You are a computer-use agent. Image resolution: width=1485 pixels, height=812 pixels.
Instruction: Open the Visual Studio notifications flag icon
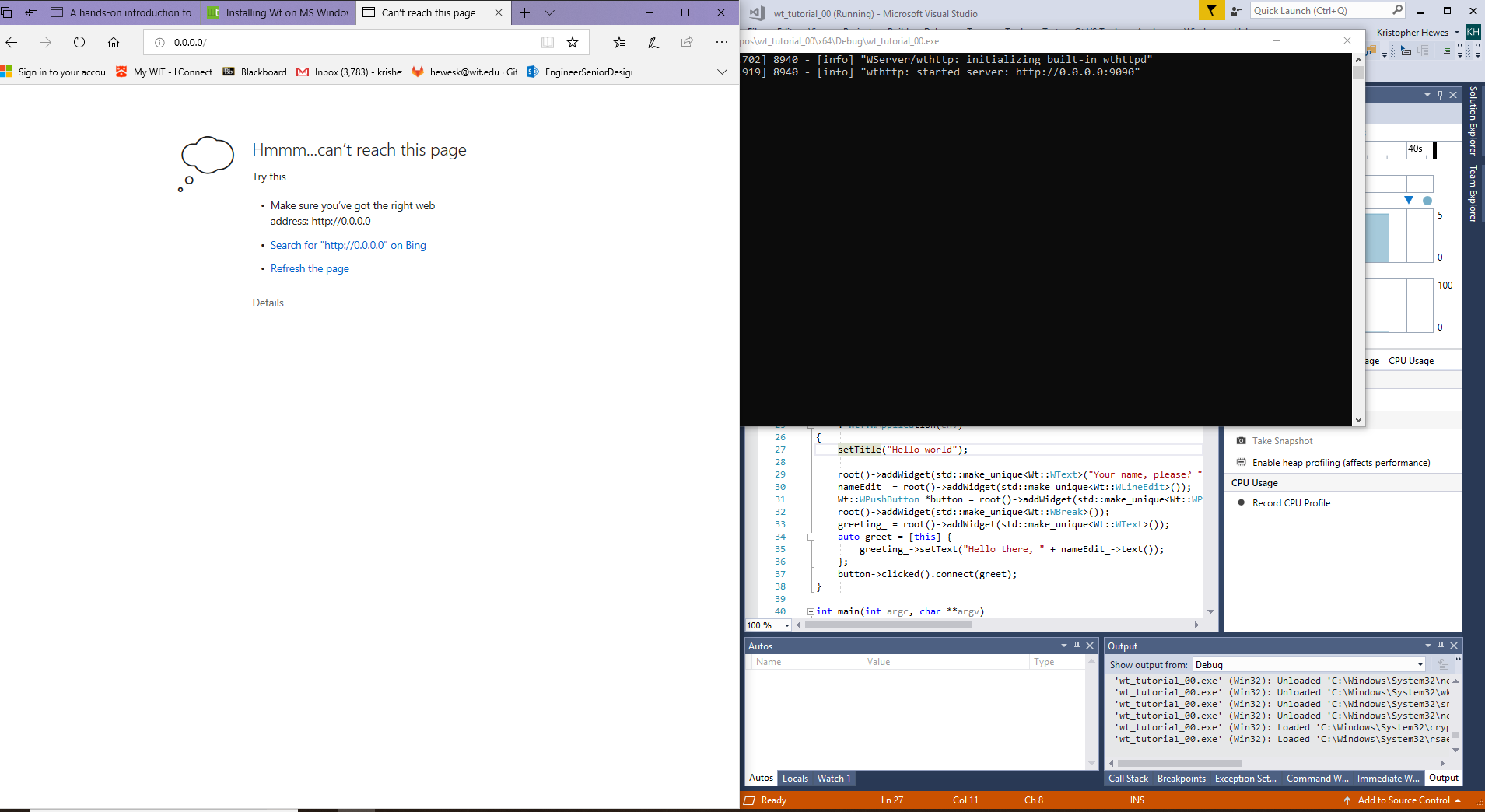coord(1211,10)
